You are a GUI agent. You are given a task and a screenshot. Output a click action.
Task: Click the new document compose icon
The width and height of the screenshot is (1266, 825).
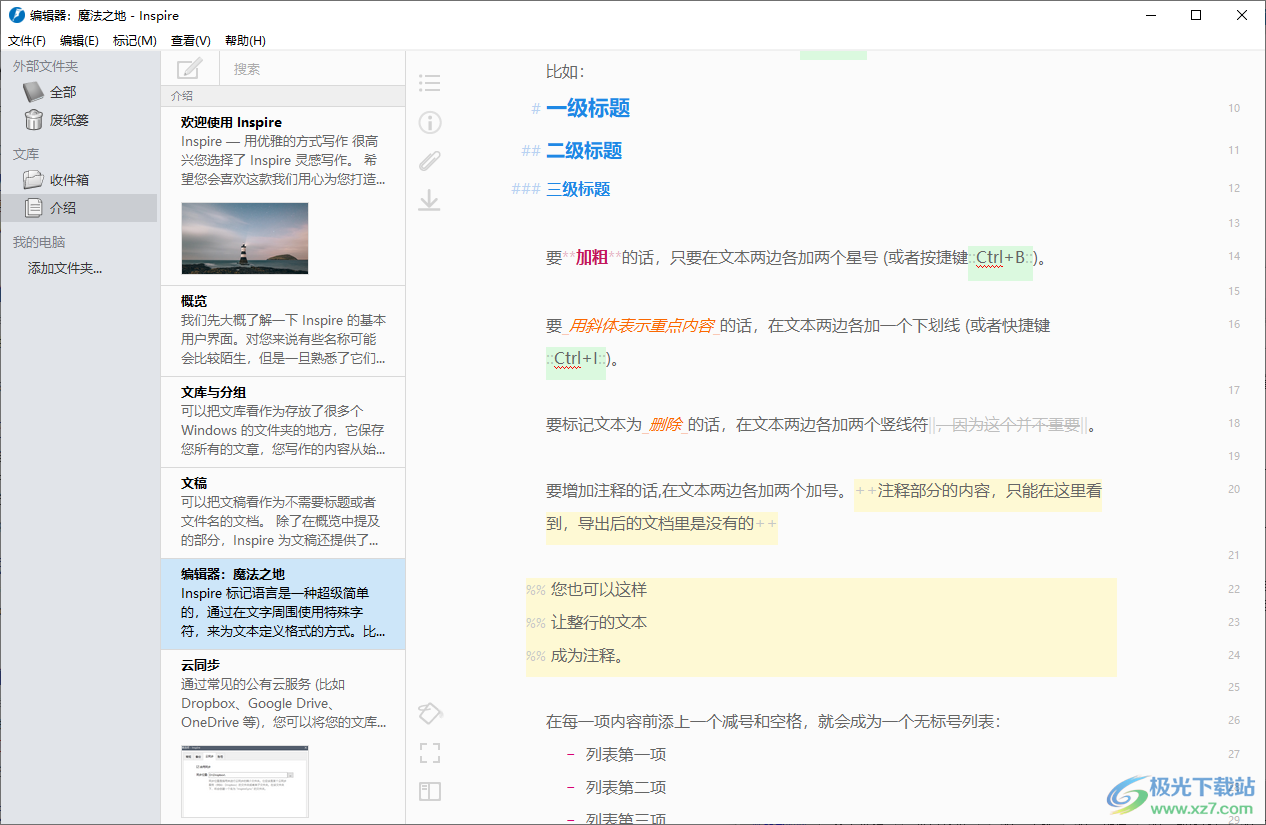tap(189, 69)
